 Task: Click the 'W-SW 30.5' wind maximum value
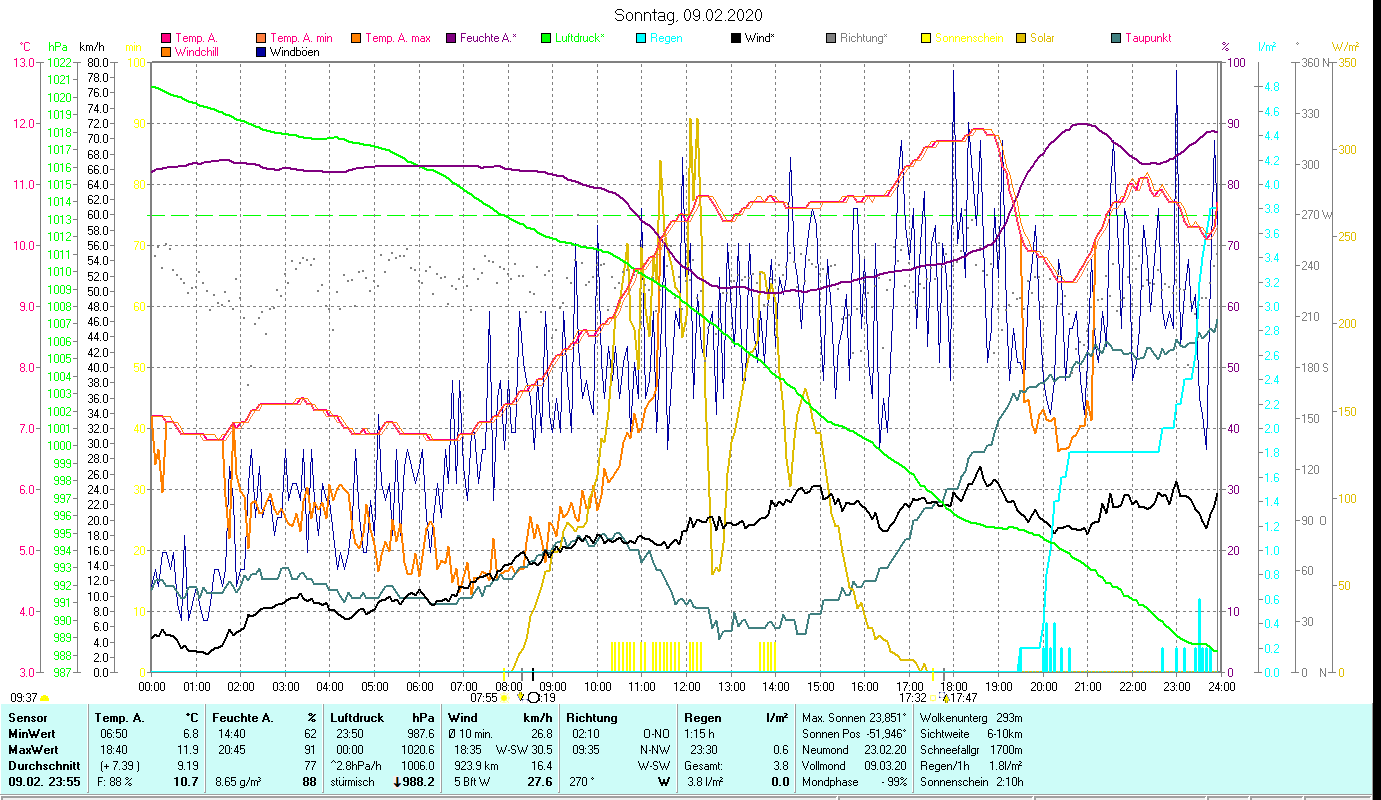tap(524, 750)
